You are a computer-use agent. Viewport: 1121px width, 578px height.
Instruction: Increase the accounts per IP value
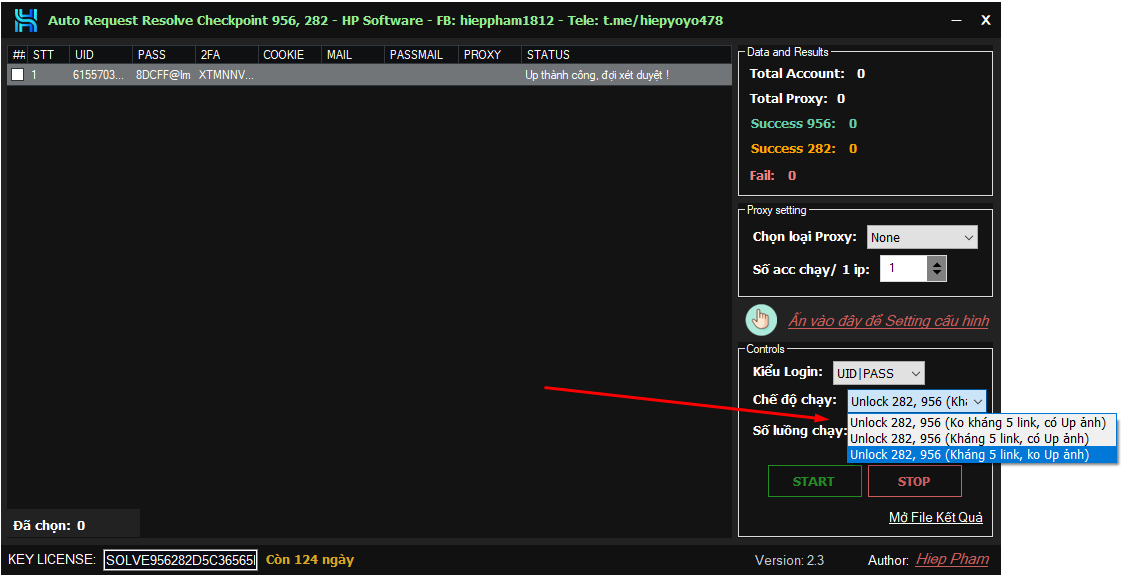click(x=936, y=263)
